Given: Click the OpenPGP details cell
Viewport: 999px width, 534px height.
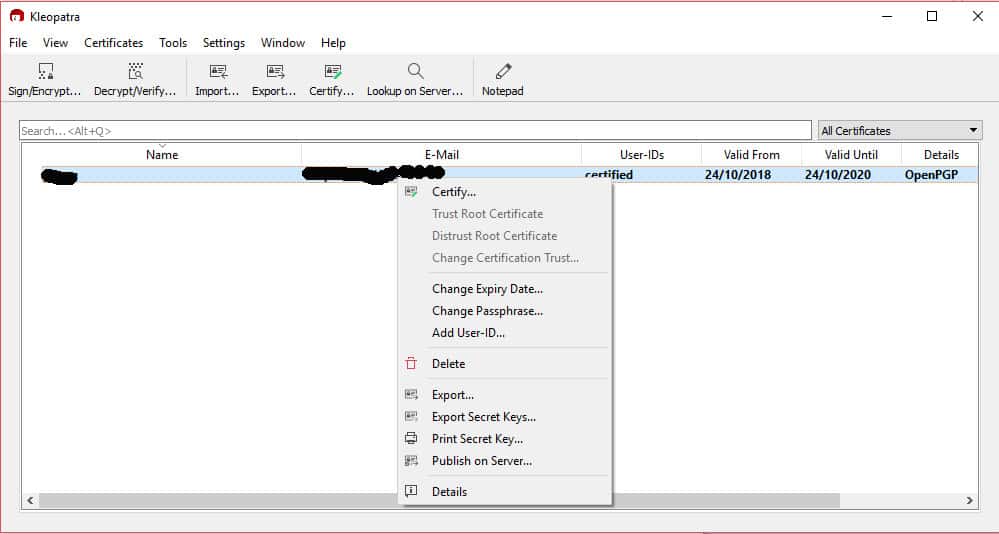Looking at the screenshot, I should coord(931,175).
